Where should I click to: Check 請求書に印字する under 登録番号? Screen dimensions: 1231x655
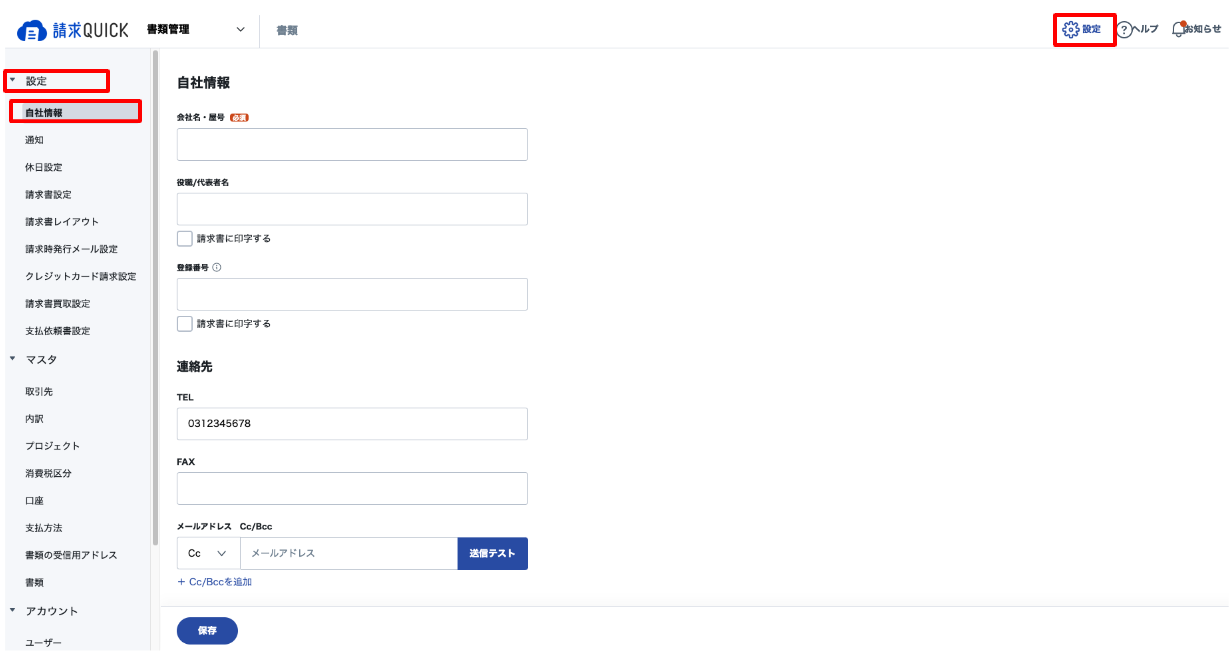click(x=184, y=324)
